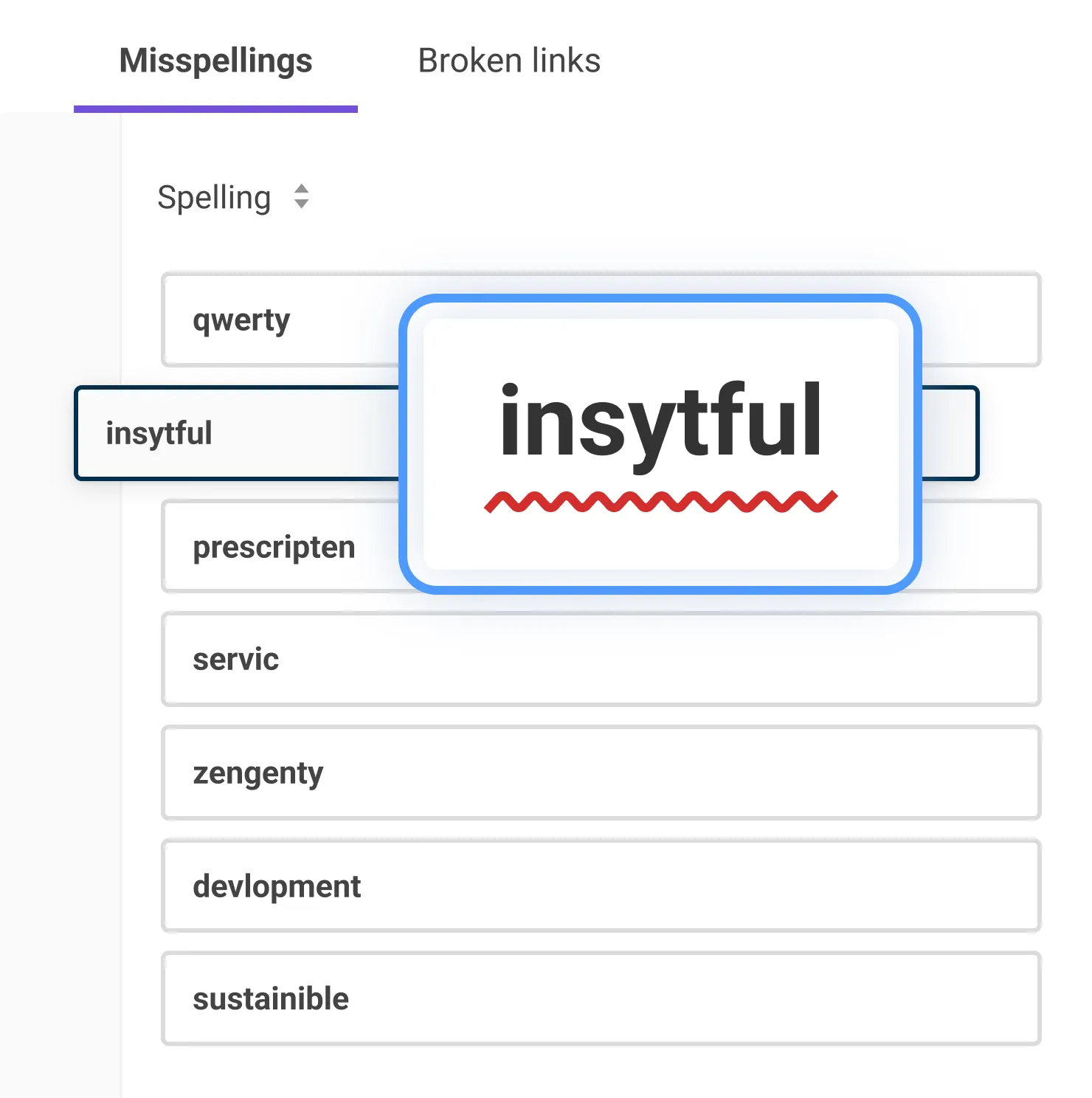Switch to the Misspellings tab
The image size is (1092, 1098).
tap(215, 61)
